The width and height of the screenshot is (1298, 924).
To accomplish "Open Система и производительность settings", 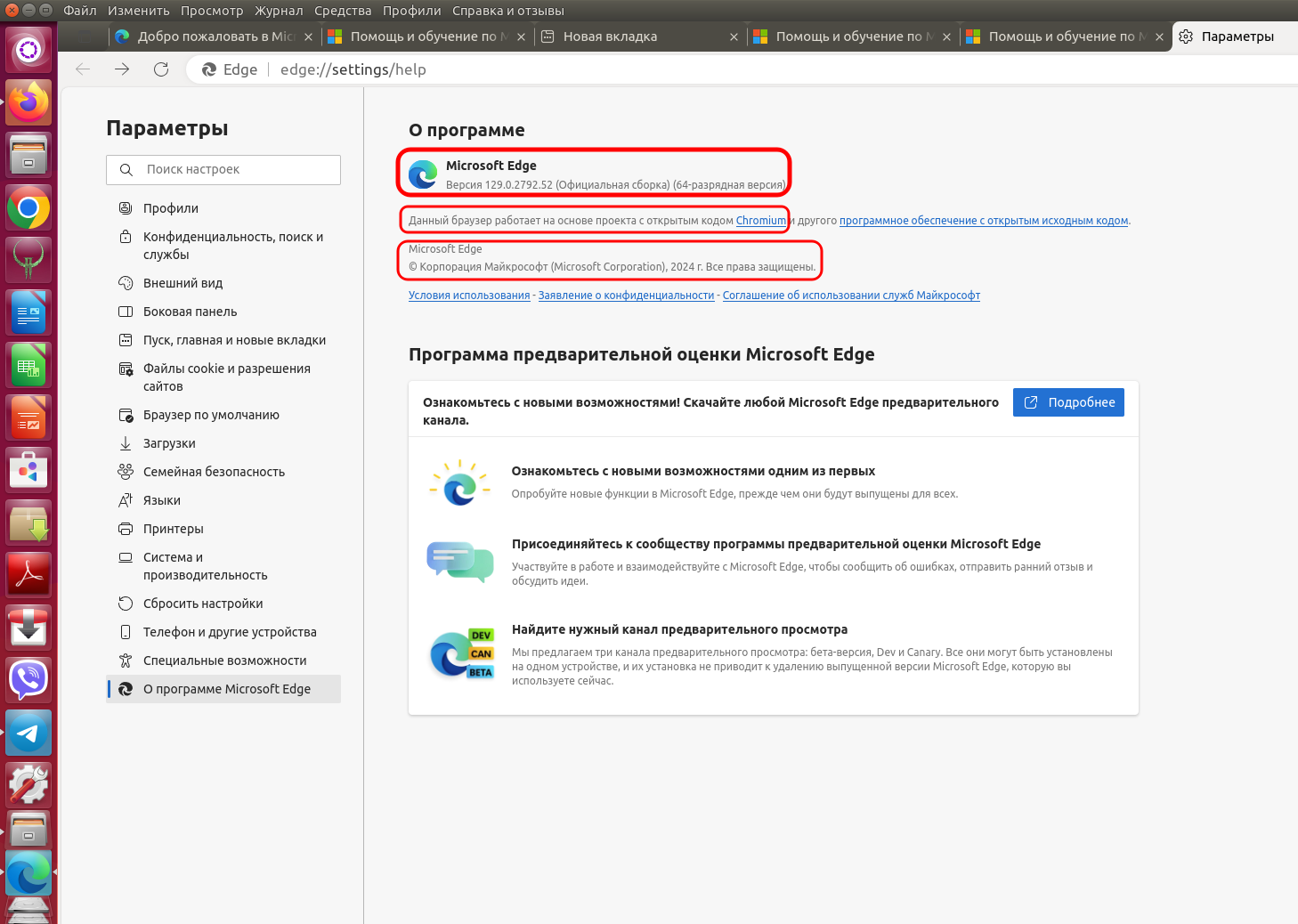I will point(223,566).
